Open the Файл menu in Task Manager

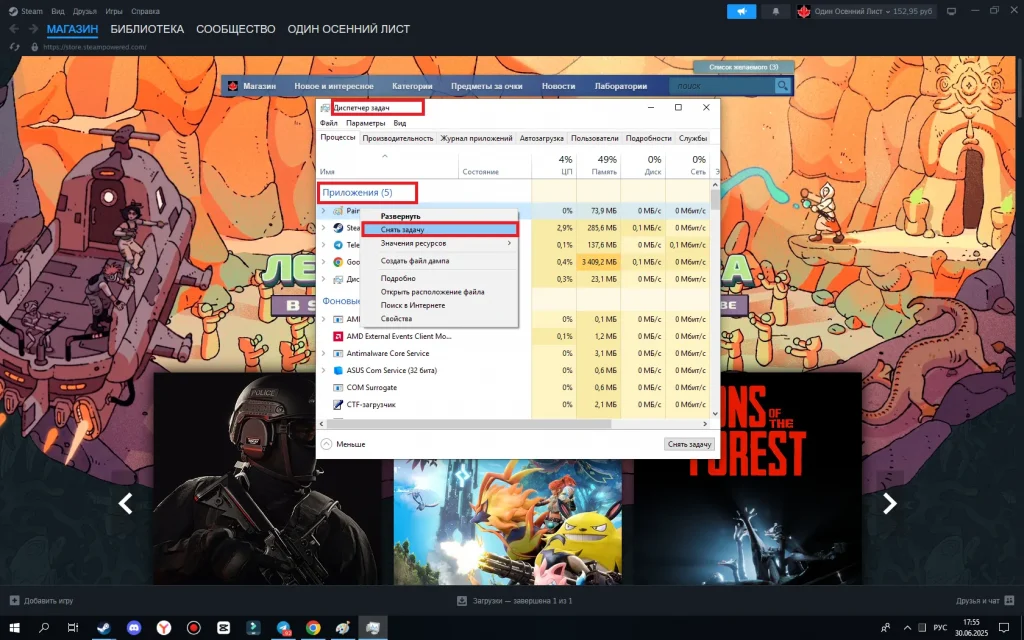click(x=328, y=123)
